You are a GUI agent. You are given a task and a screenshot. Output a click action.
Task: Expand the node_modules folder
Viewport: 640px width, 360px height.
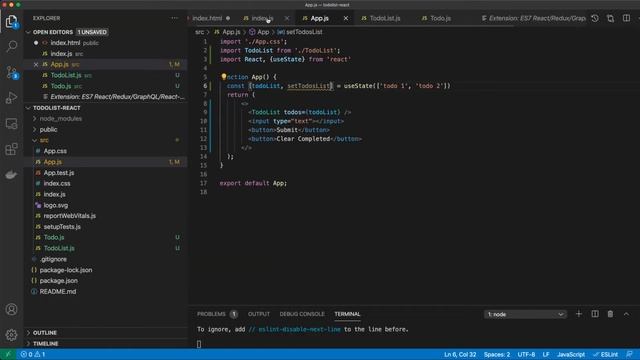point(35,119)
